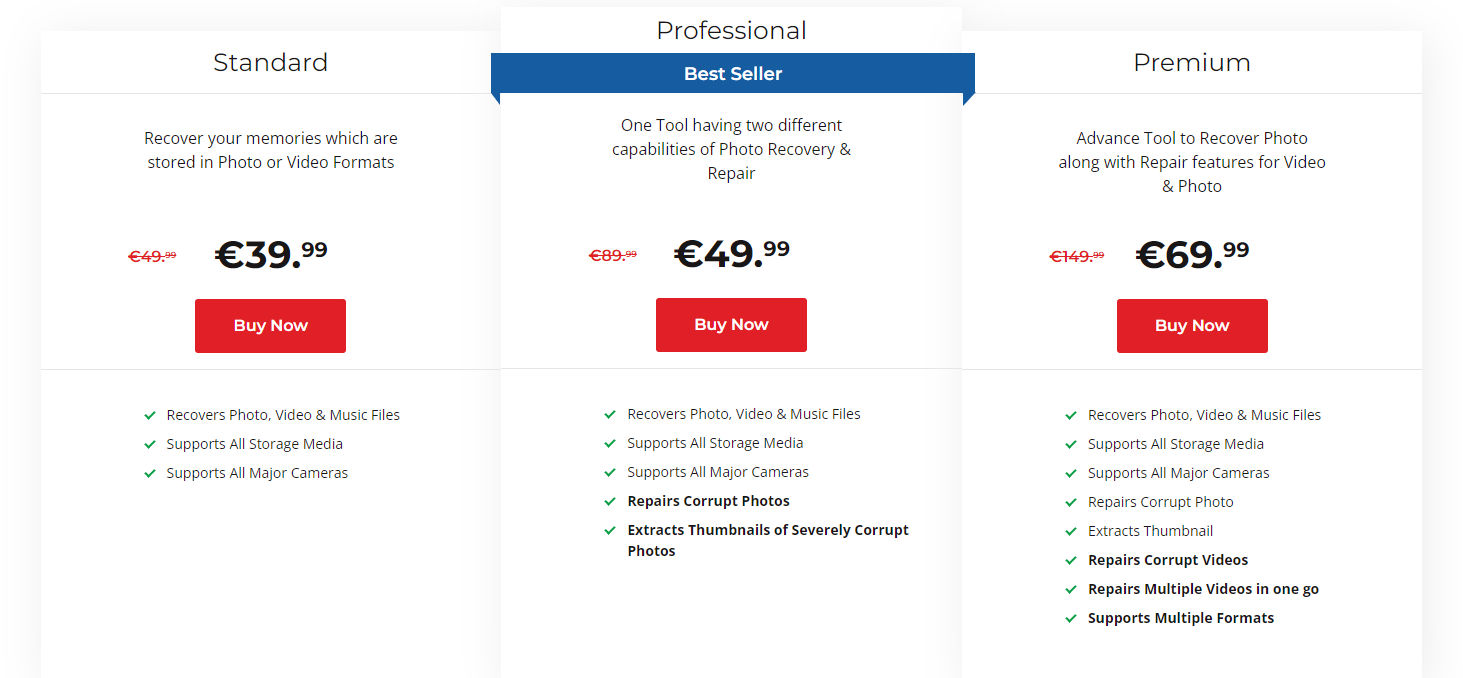Click the €69.99 Premium price
Image resolution: width=1463 pixels, height=678 pixels.
pyautogui.click(x=1192, y=255)
